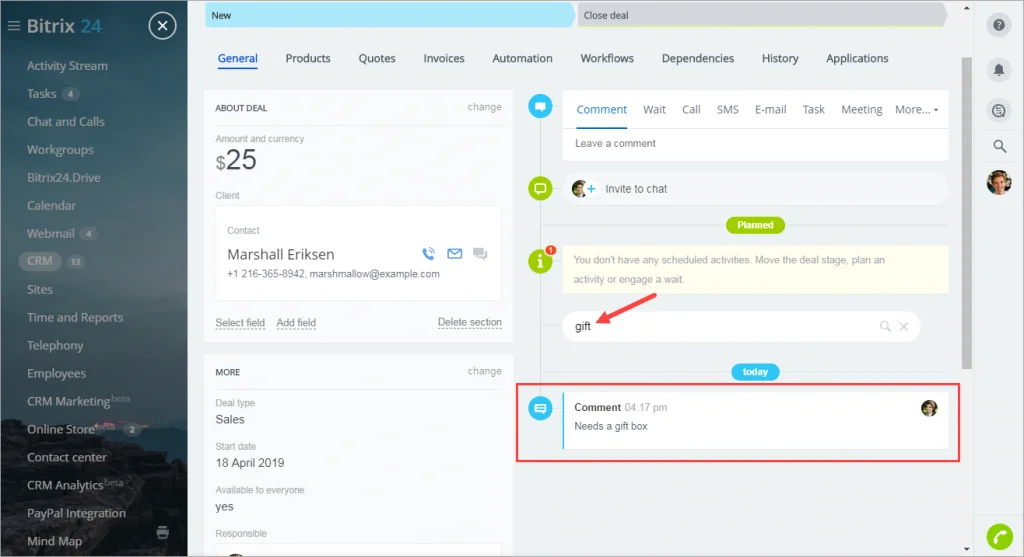
Task: Click the info icon with the red badge
Action: [x=540, y=261]
